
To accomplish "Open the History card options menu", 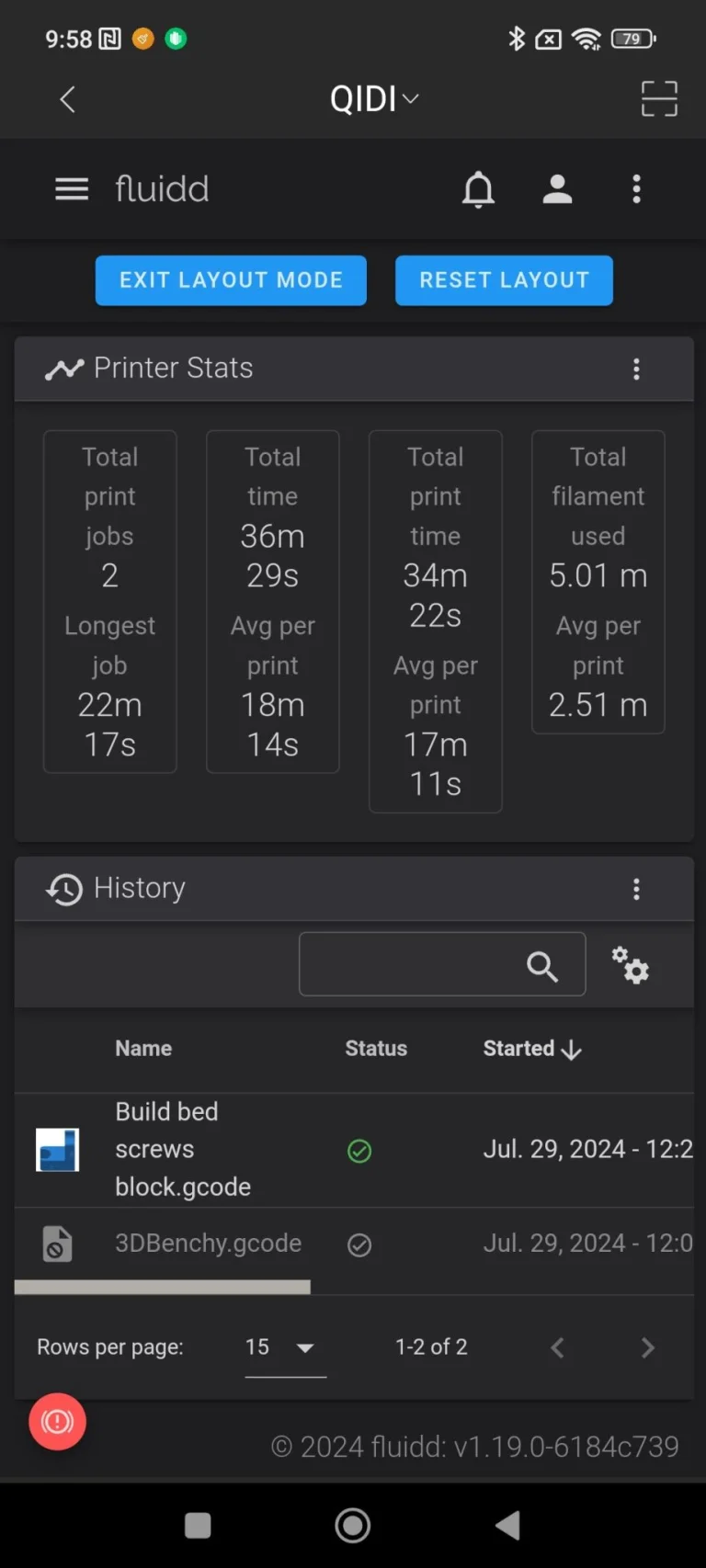I will point(636,889).
